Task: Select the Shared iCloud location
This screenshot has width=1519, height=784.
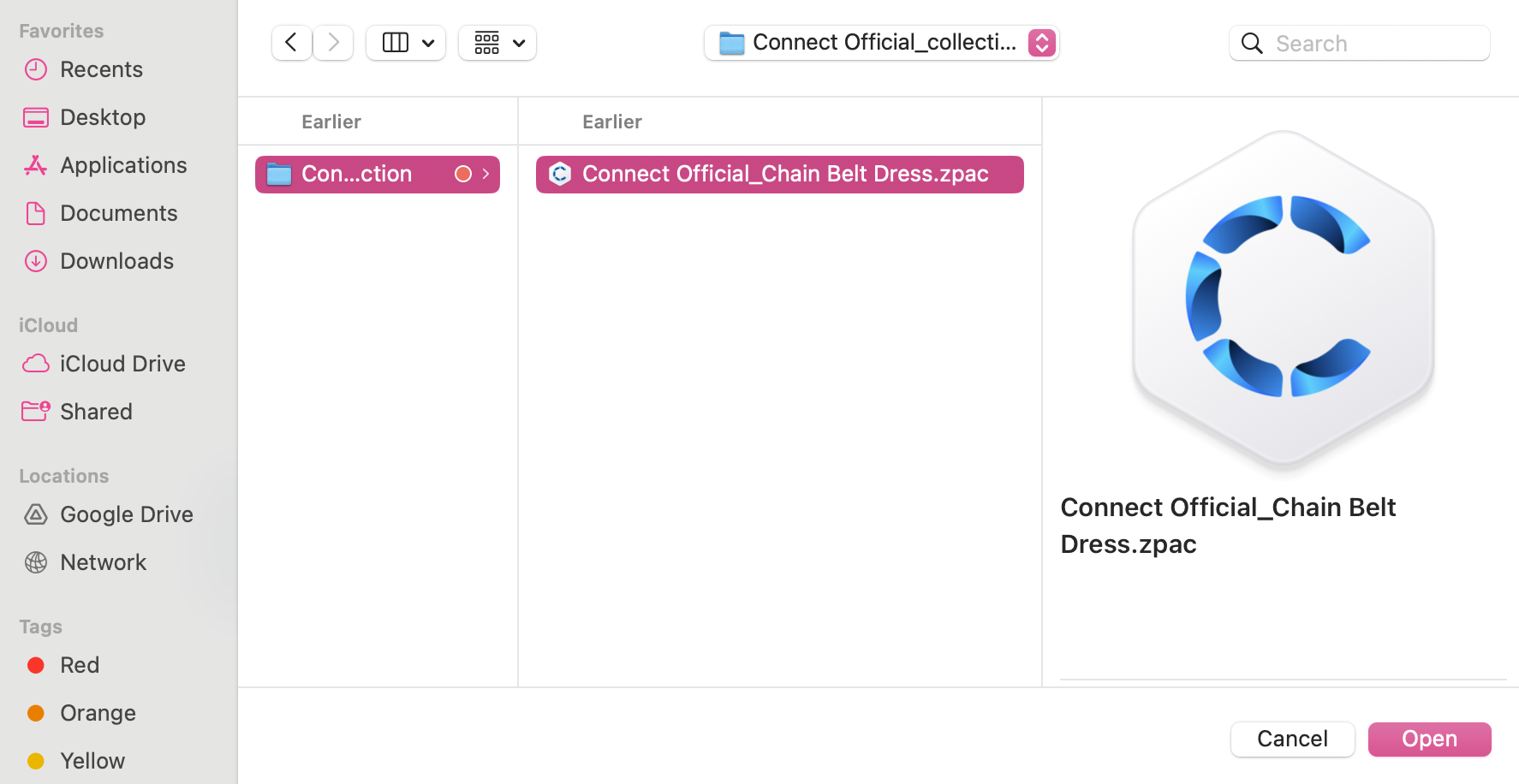Action: coord(96,412)
